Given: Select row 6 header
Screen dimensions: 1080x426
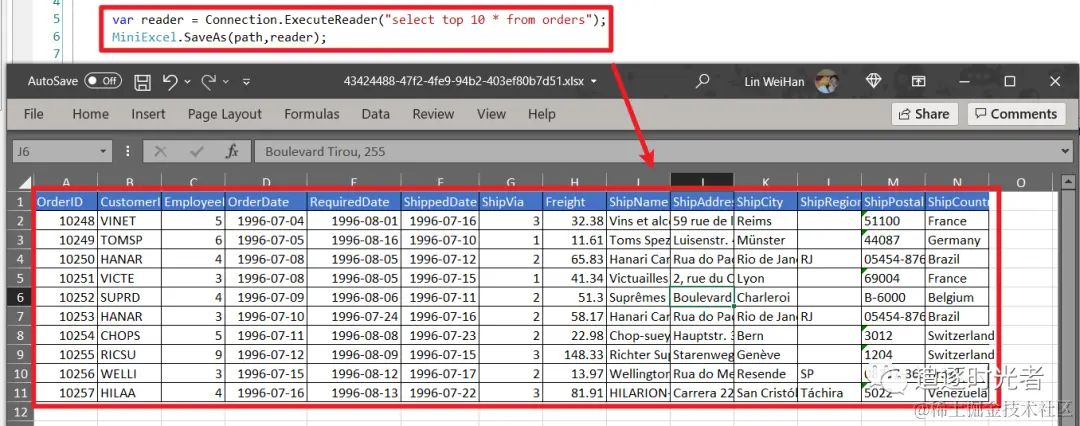Looking at the screenshot, I should coord(20,298).
